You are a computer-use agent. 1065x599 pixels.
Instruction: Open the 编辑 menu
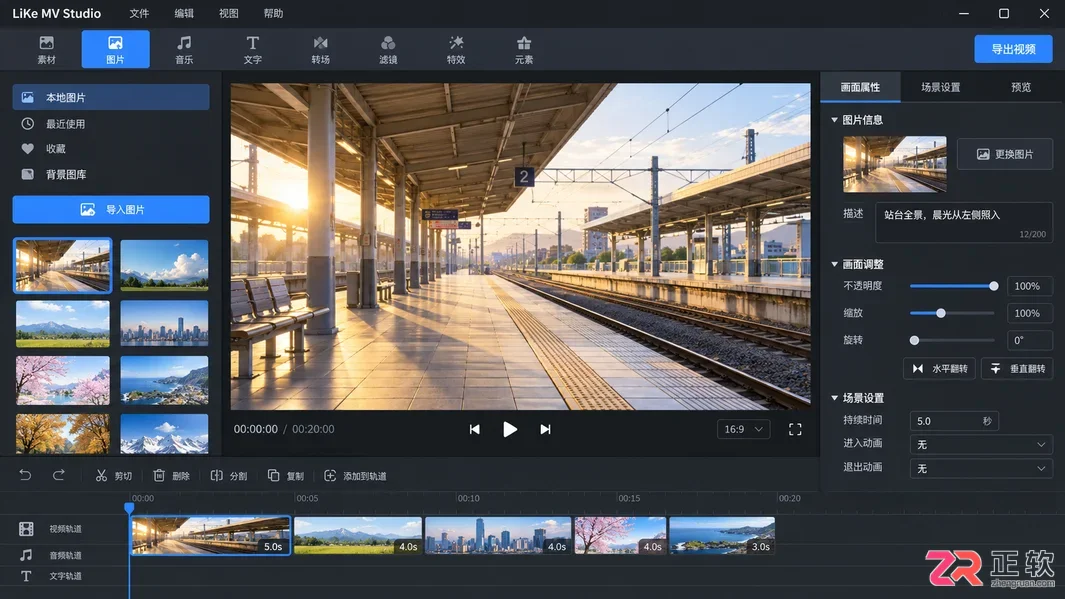(184, 14)
